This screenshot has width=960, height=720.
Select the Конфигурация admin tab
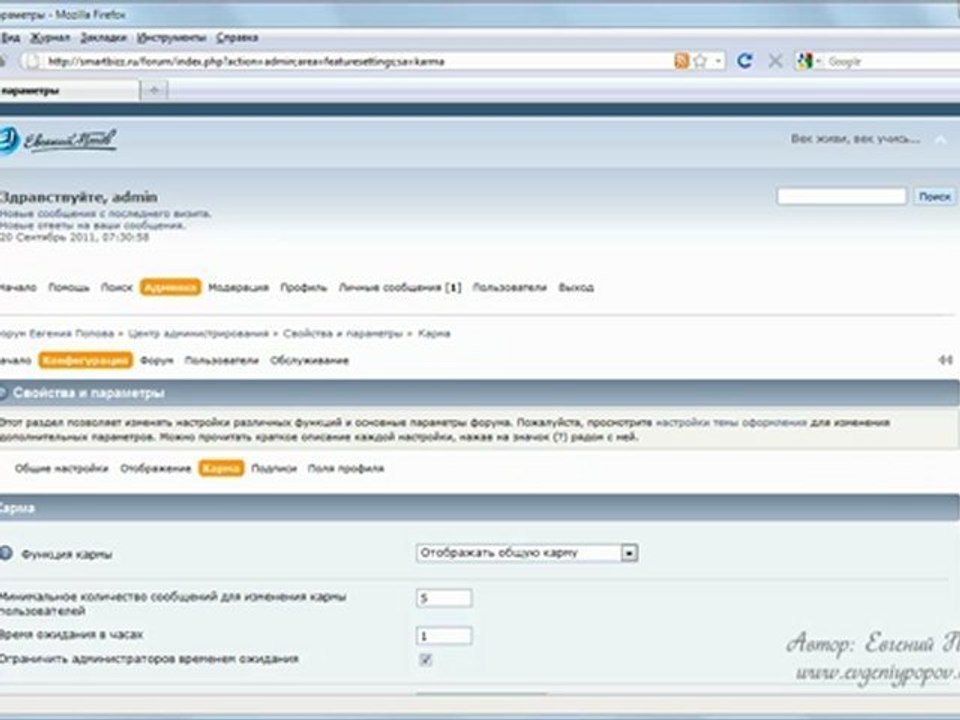coord(86,360)
